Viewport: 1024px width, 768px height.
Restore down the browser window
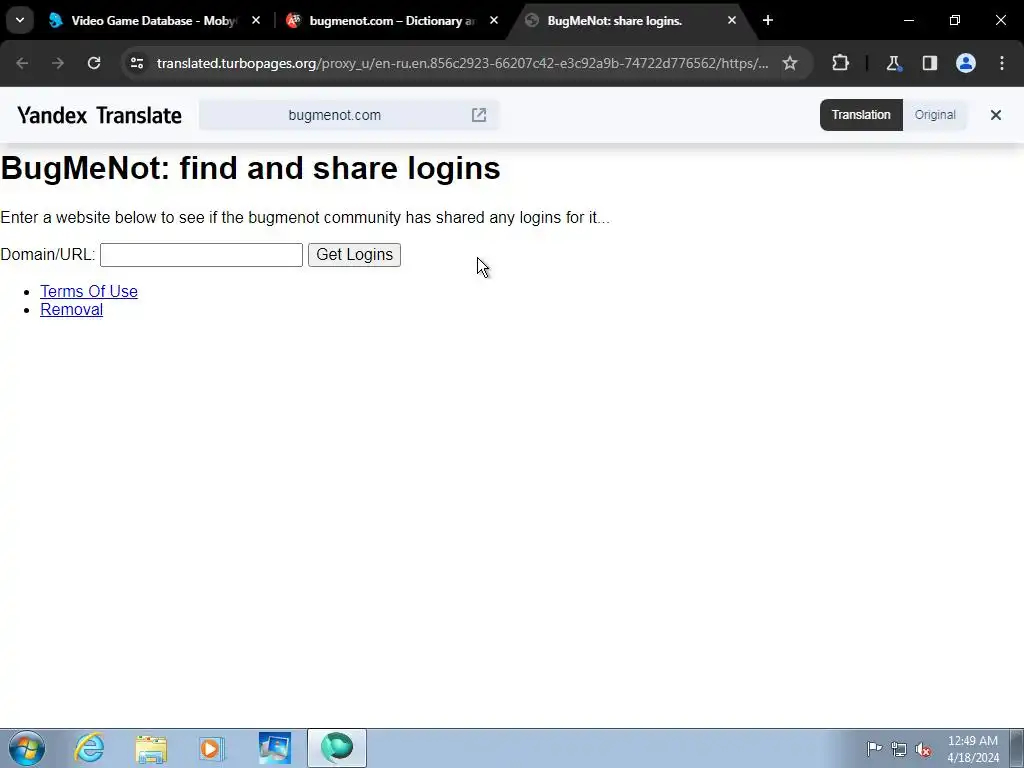tap(955, 21)
